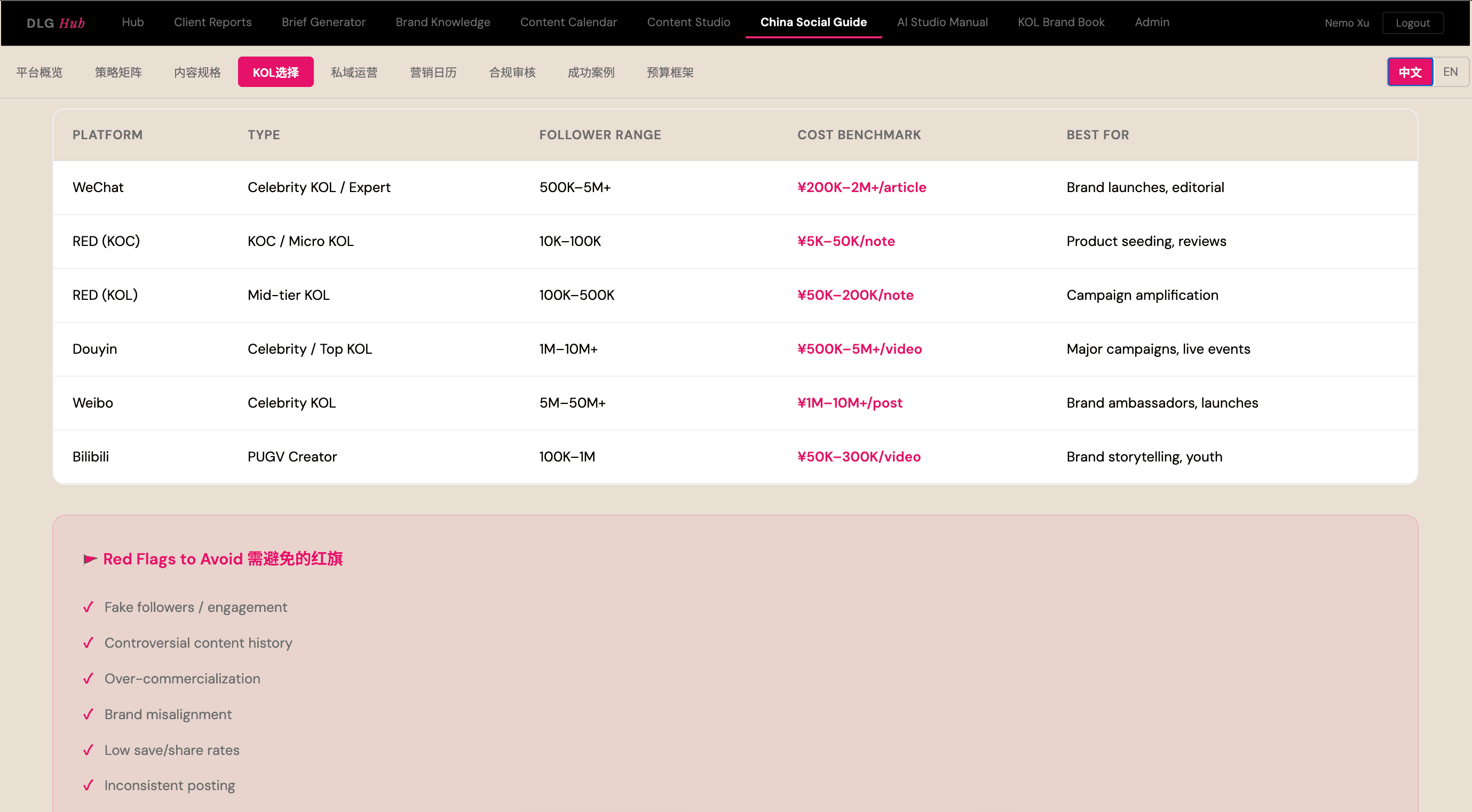The image size is (1472, 812).
Task: Open the Content Studio nav item
Action: (x=688, y=22)
